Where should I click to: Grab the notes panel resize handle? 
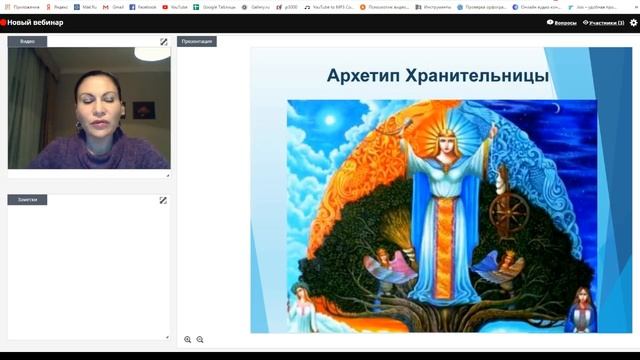[x=167, y=337]
